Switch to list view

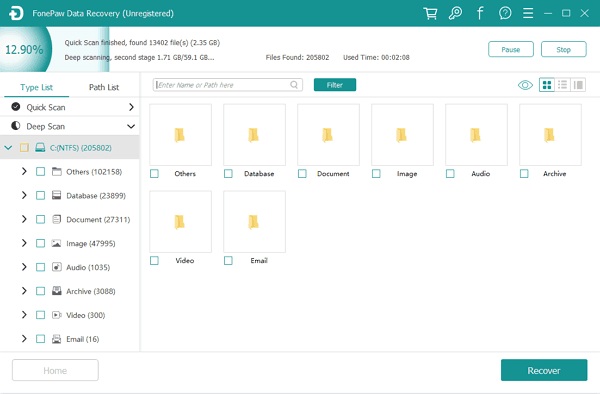point(562,85)
